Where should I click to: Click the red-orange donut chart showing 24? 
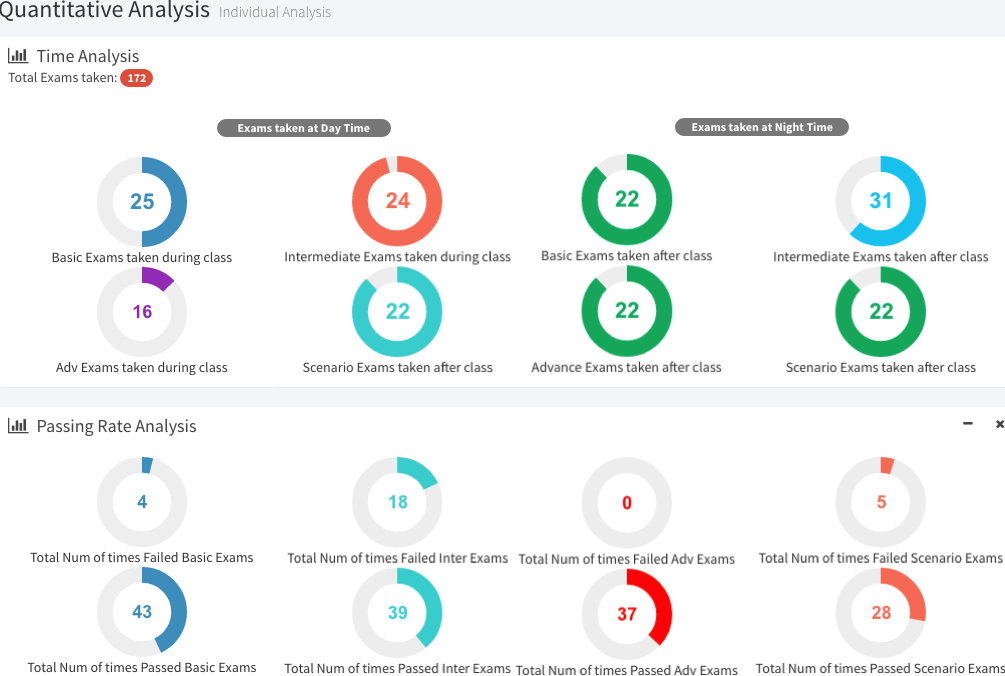(397, 201)
